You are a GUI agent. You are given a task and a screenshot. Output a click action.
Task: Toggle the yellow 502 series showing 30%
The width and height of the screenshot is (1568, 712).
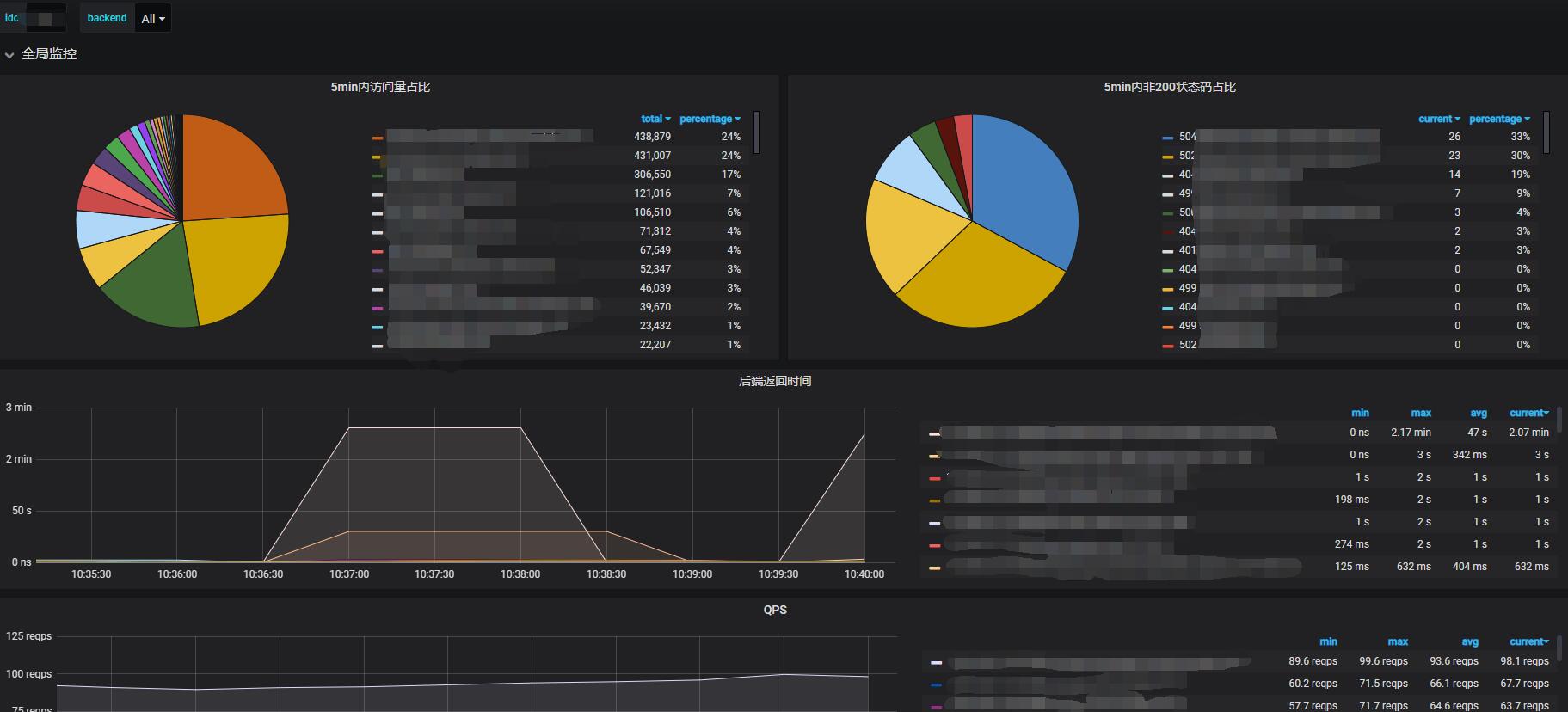point(1167,157)
